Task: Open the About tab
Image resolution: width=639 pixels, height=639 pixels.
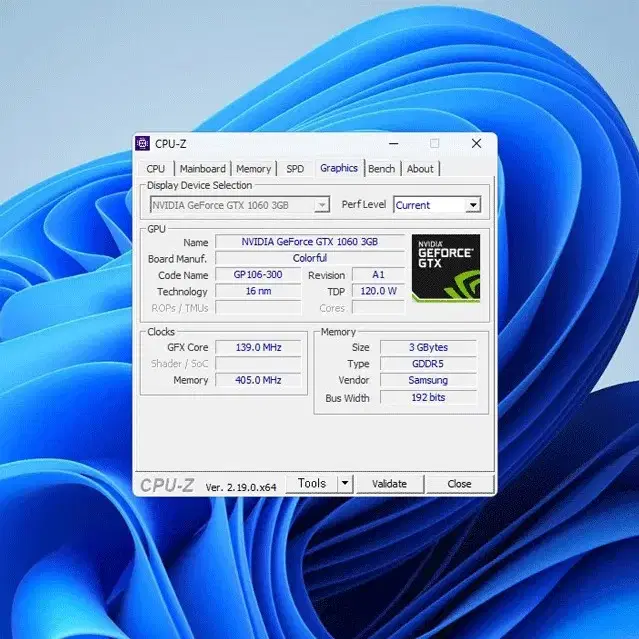Action: point(420,169)
